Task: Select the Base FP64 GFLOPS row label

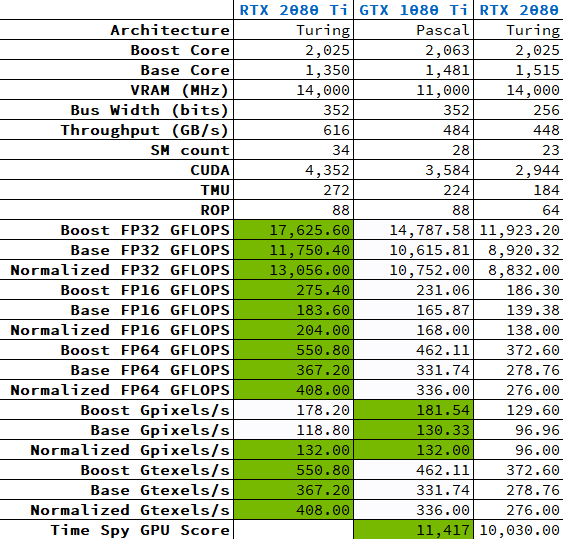Action: coord(150,370)
